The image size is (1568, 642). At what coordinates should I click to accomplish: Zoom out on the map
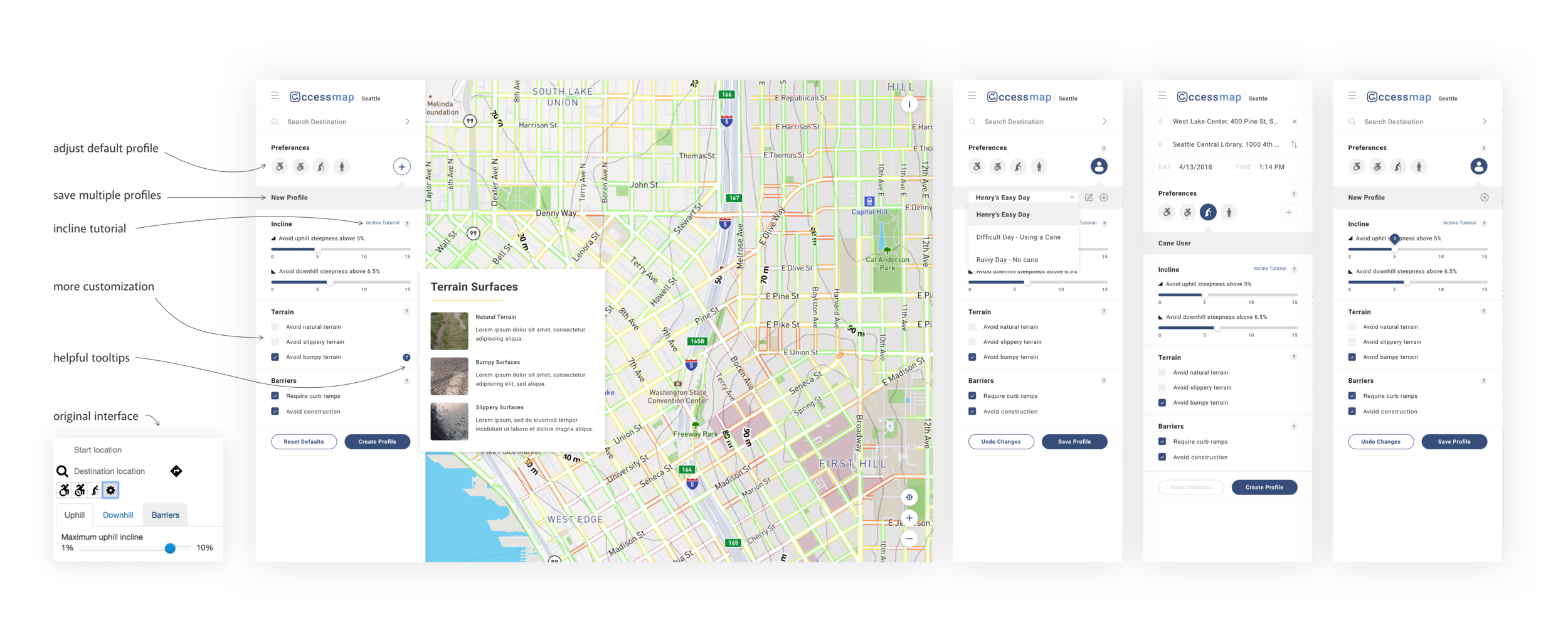pos(909,538)
